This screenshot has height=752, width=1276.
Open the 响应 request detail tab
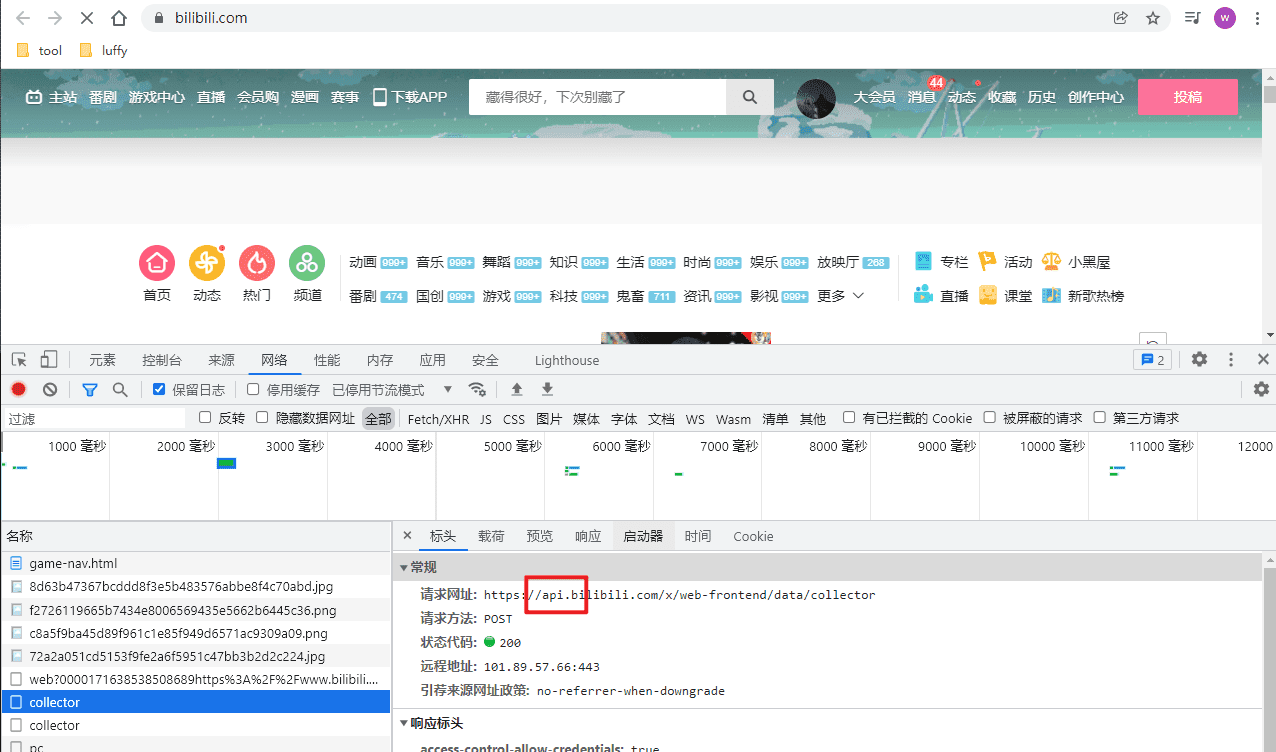pos(588,536)
